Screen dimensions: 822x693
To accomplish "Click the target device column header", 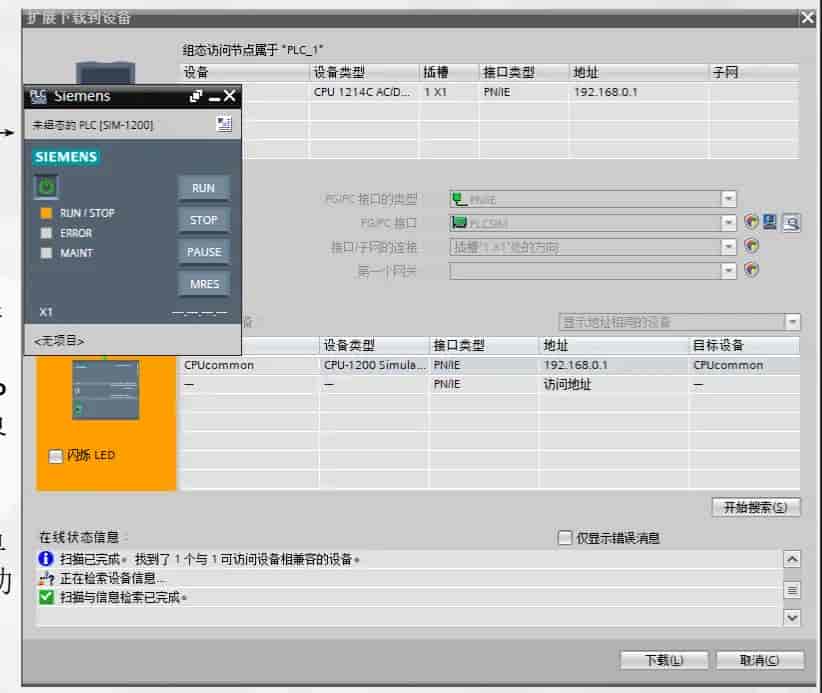I will [x=744, y=345].
